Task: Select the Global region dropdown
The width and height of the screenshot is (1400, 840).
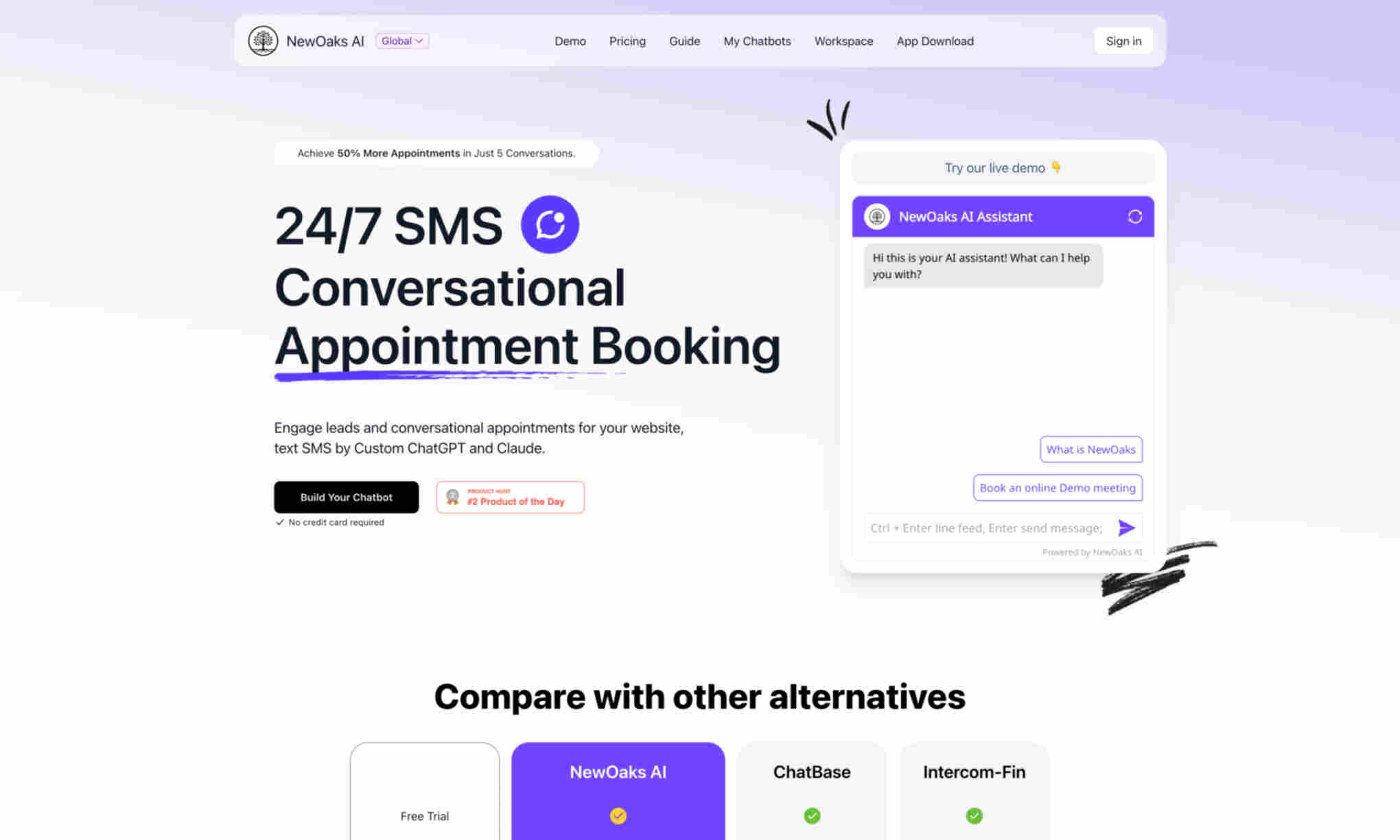Action: coord(402,41)
